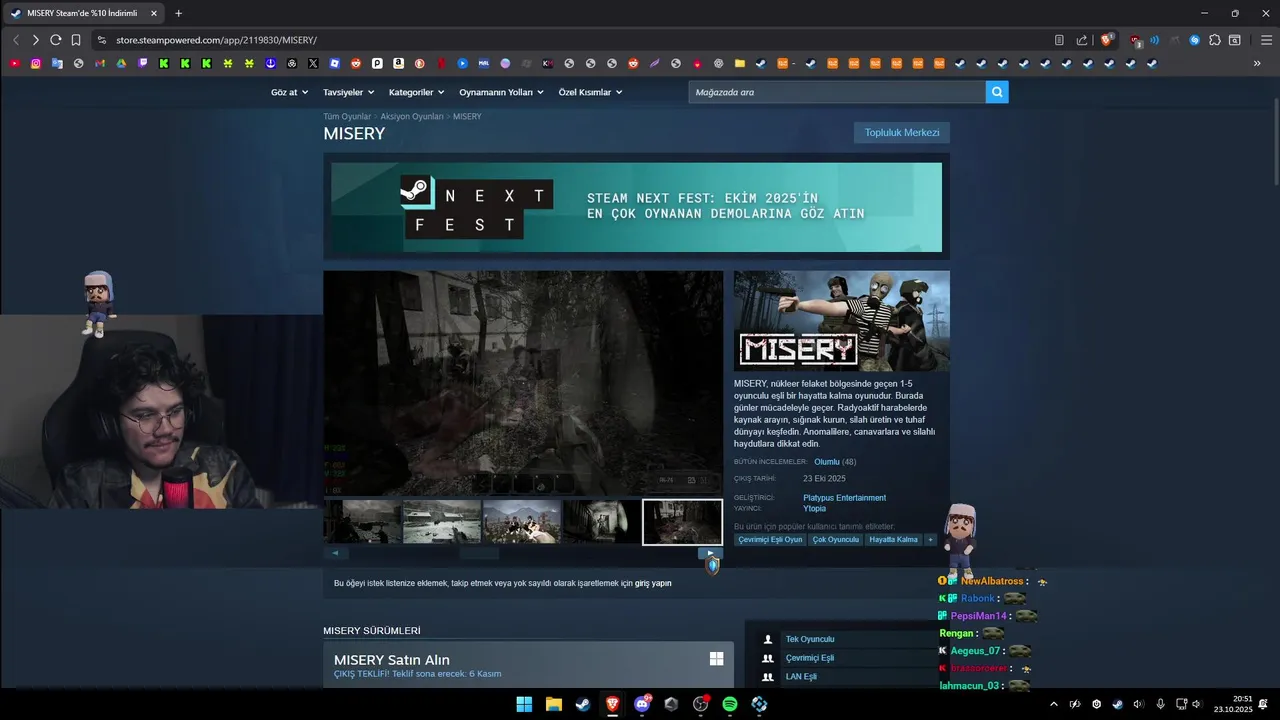Open the Topluluk Merkezi button
The width and height of the screenshot is (1280, 720).
point(902,132)
